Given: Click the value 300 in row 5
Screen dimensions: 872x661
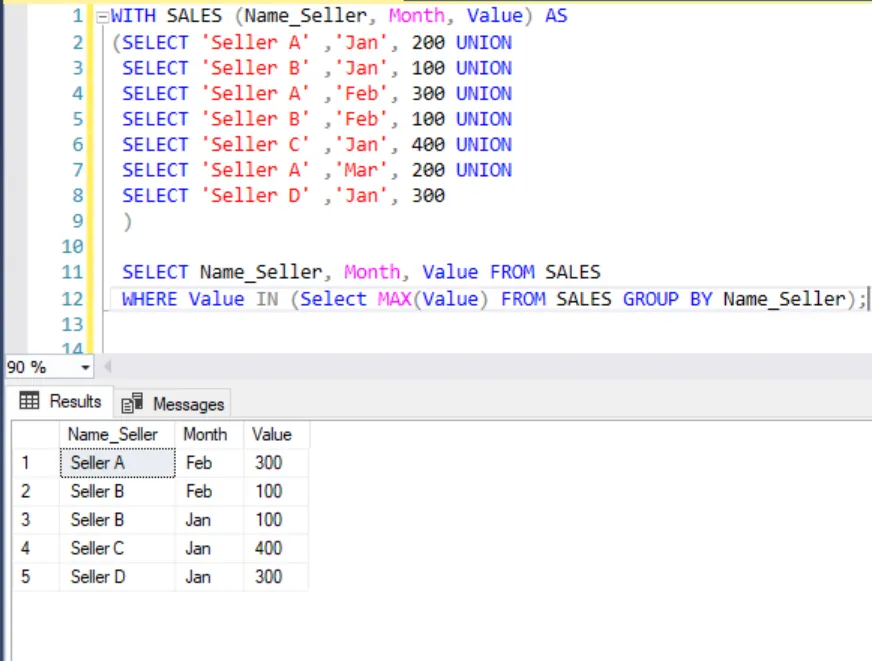Looking at the screenshot, I should point(276,576).
